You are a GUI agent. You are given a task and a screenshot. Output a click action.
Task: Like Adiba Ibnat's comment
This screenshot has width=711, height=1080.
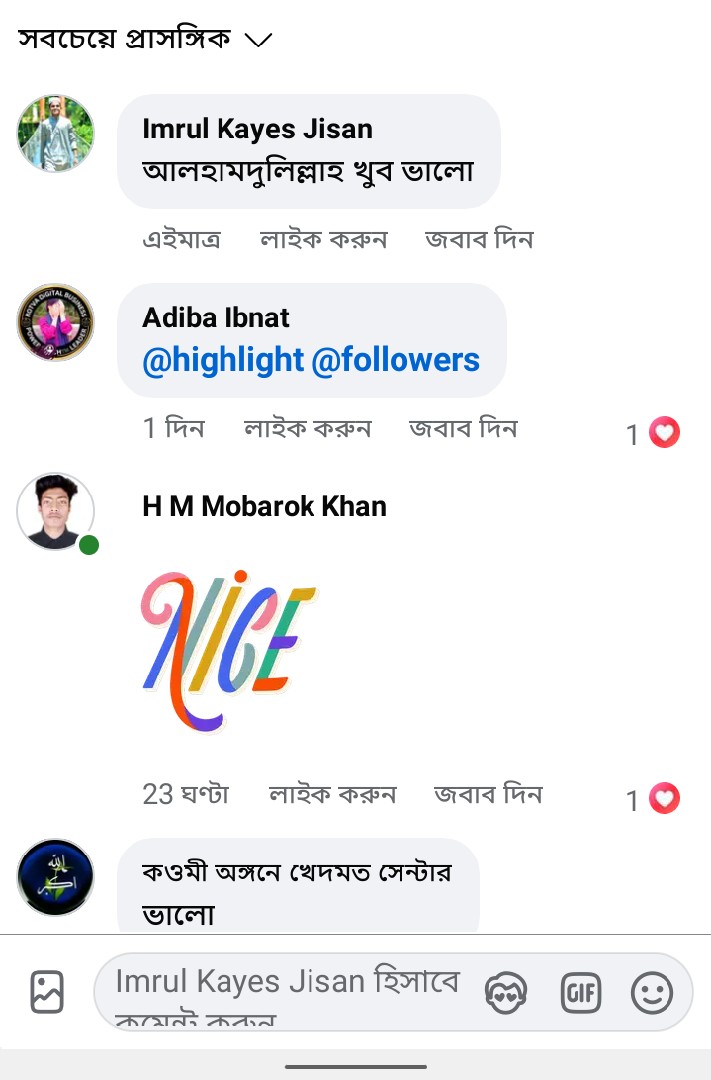point(307,429)
